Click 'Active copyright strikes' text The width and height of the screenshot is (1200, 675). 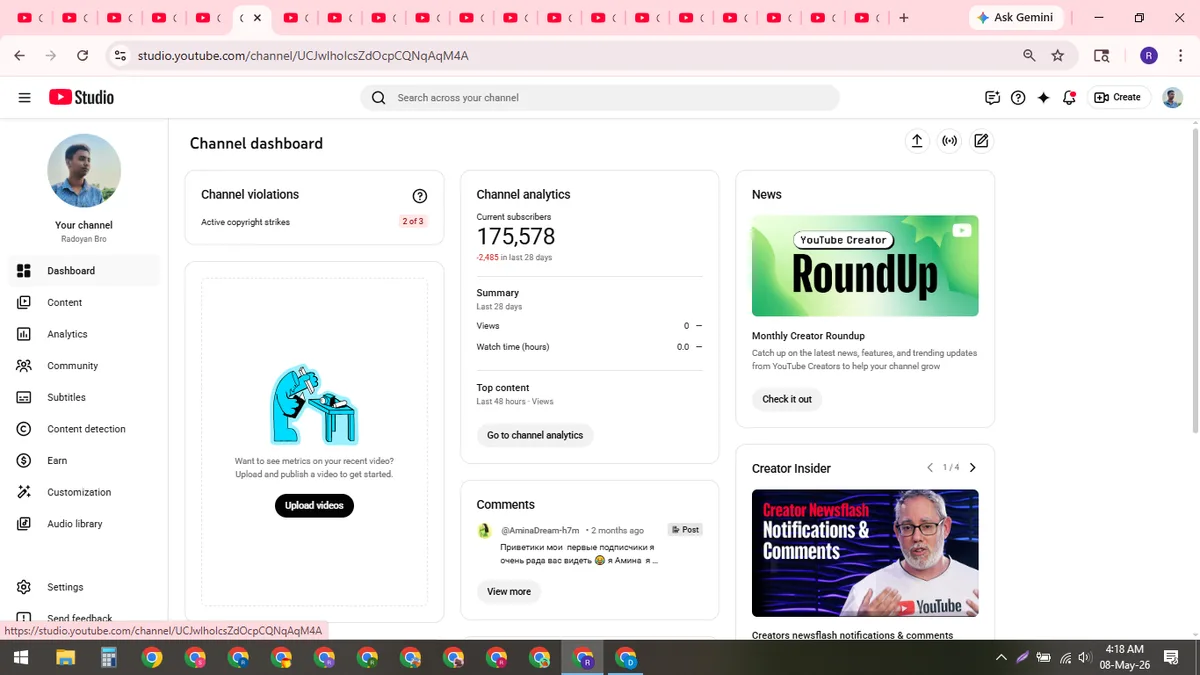click(245, 222)
